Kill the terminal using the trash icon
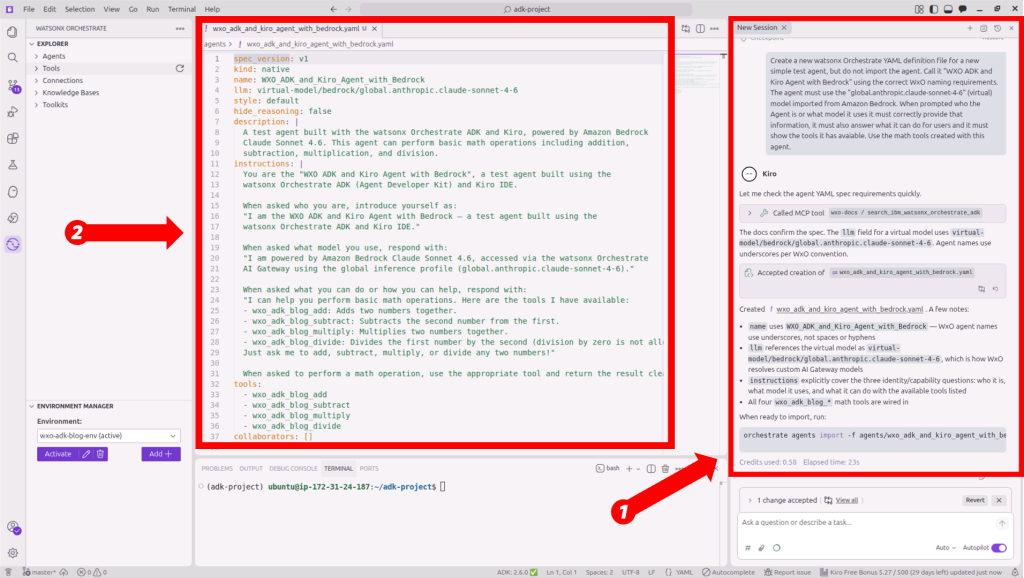 click(x=666, y=468)
